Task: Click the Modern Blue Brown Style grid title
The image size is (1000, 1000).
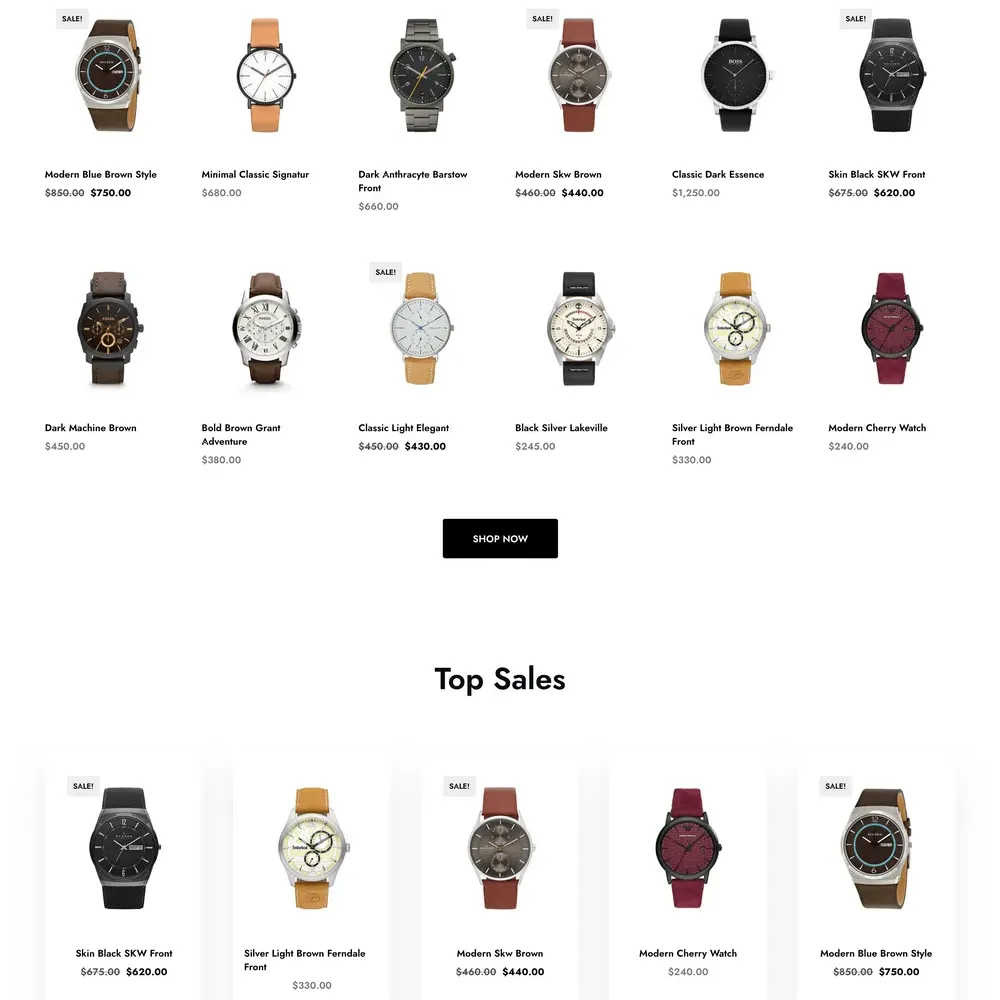Action: point(101,174)
